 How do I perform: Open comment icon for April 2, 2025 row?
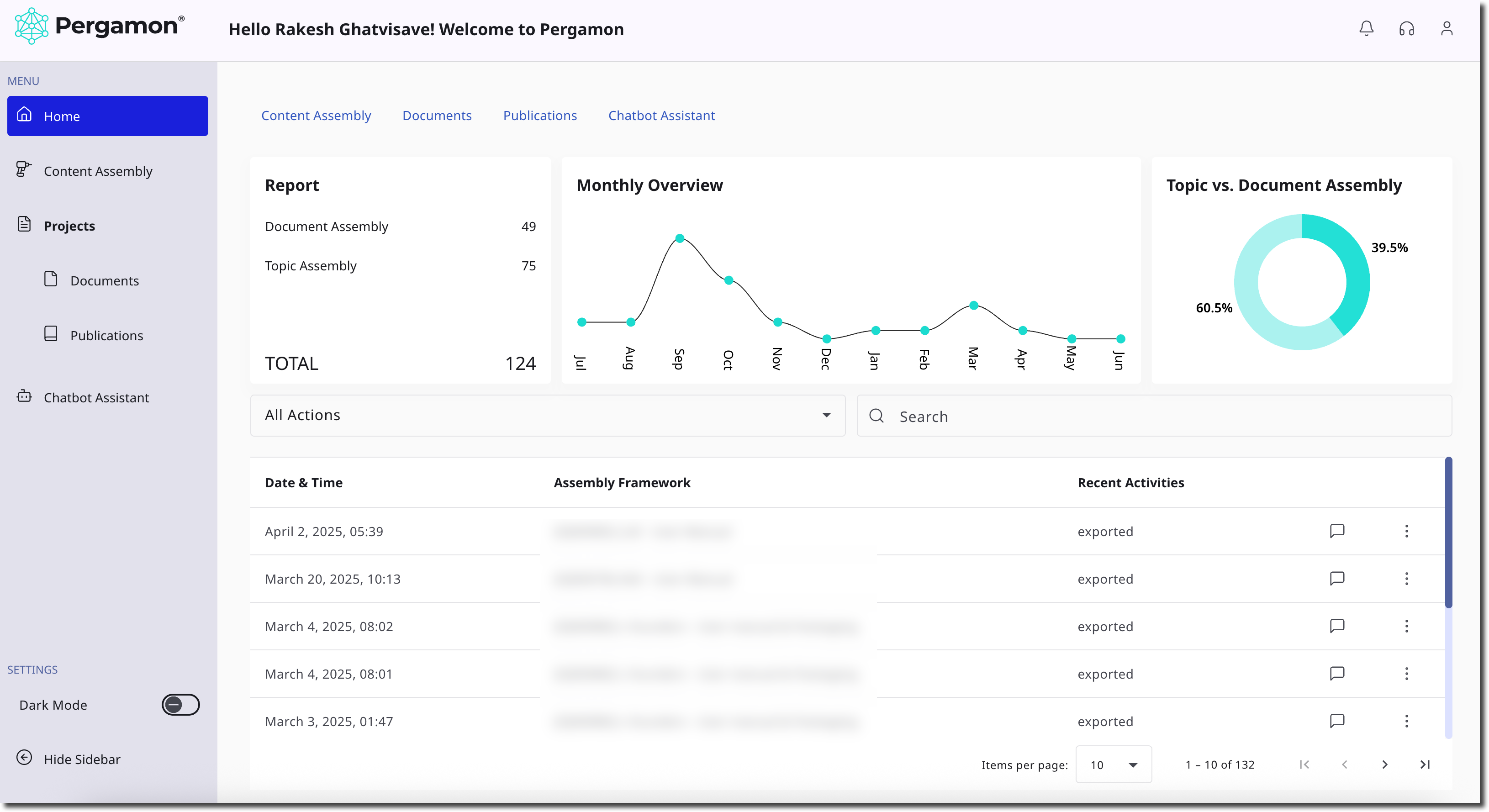(1337, 531)
